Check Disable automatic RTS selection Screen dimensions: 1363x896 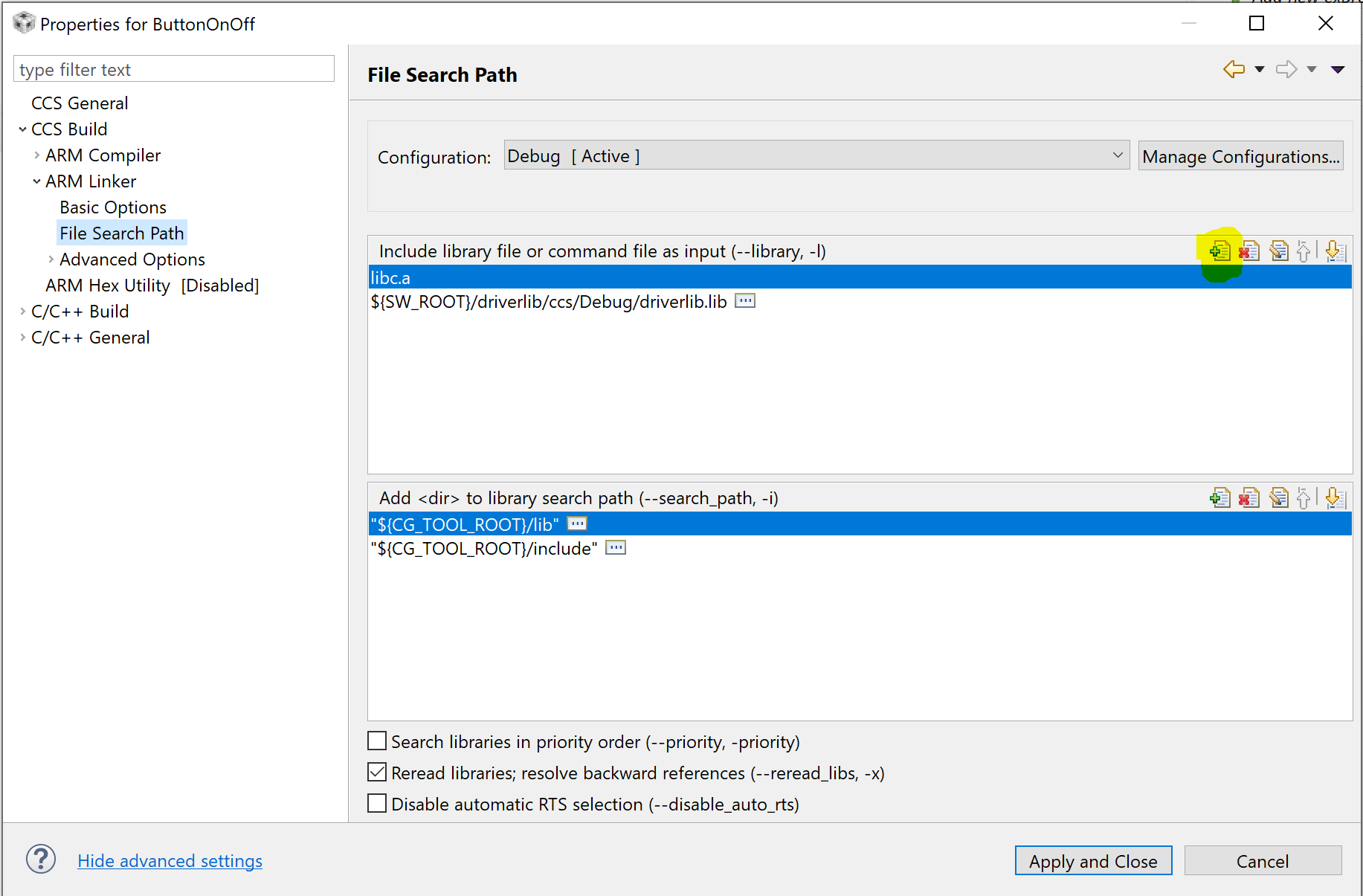coord(378,804)
